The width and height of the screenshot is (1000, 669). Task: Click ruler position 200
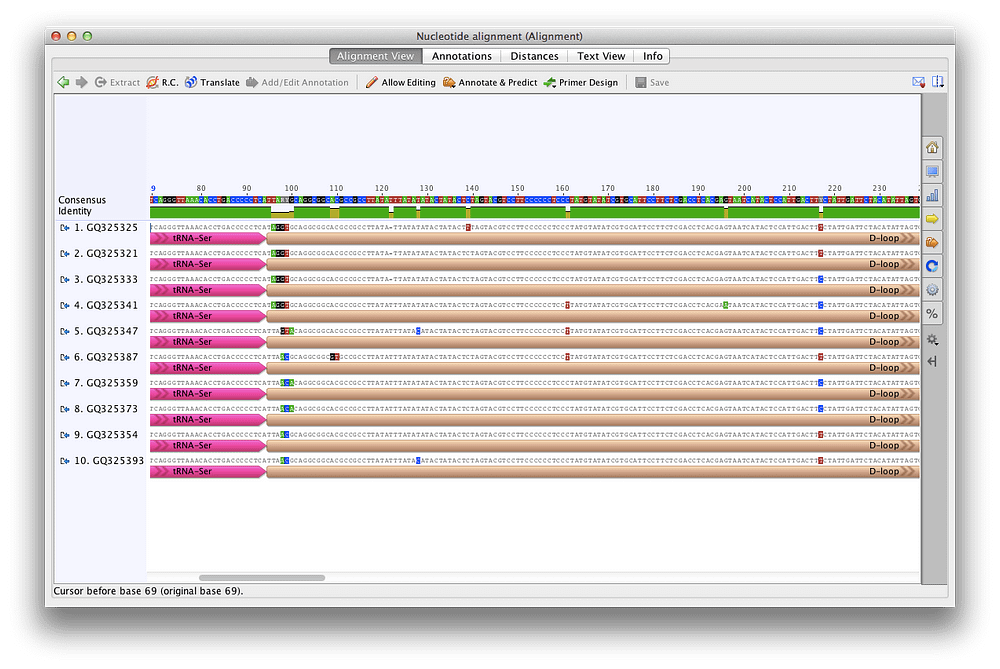click(x=744, y=188)
